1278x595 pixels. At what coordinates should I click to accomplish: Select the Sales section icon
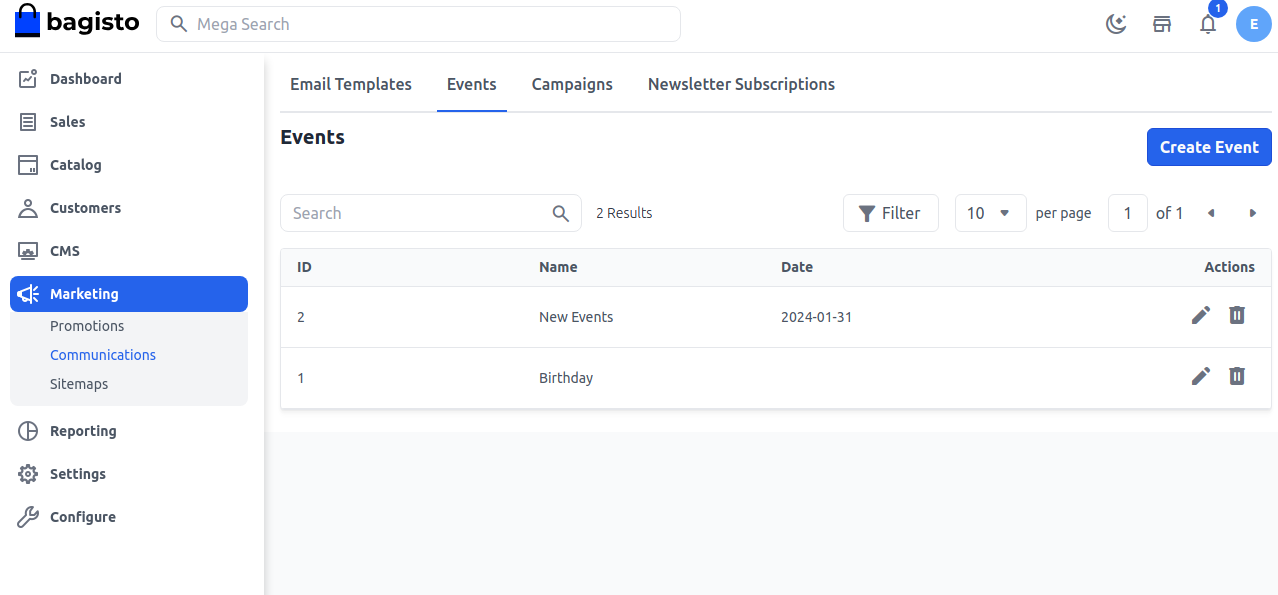[28, 121]
